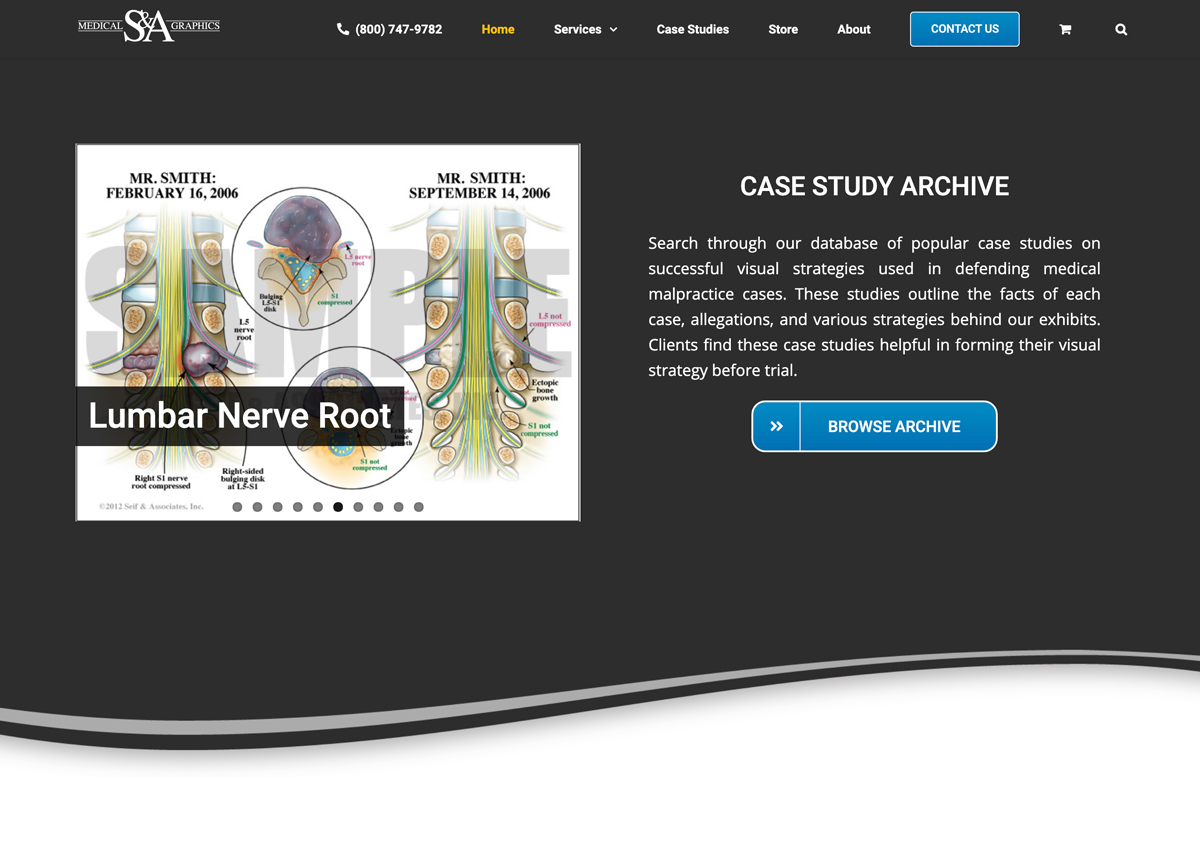Open the About menu item
Image resolution: width=1200 pixels, height=854 pixels.
pyautogui.click(x=854, y=29)
